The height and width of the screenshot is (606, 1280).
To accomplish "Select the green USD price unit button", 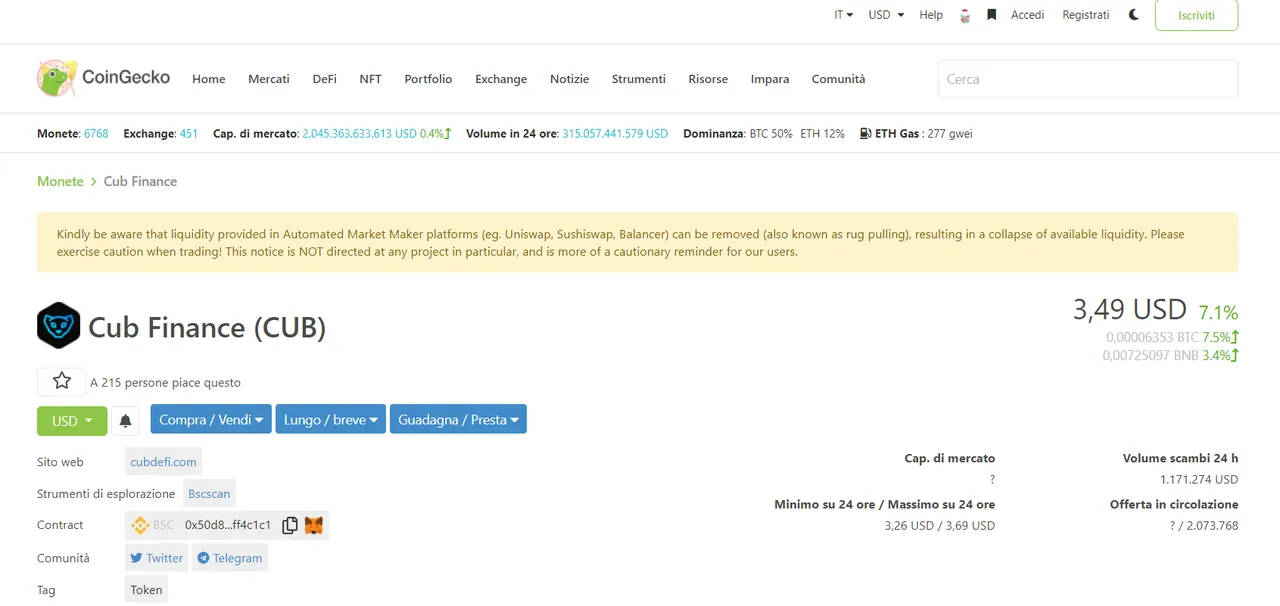I will pos(72,420).
